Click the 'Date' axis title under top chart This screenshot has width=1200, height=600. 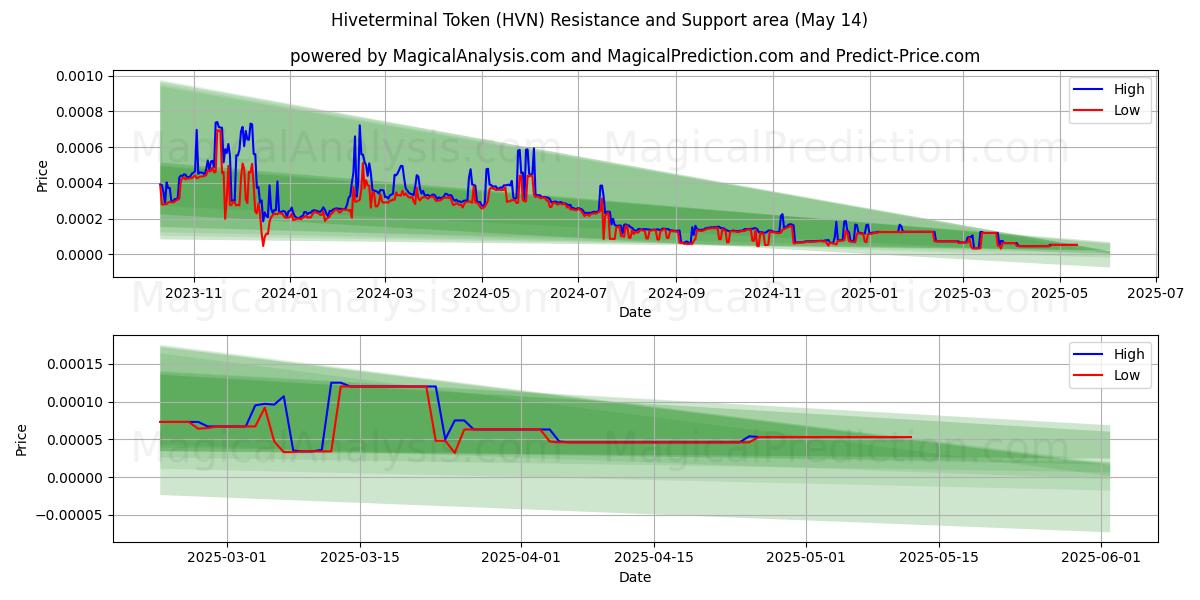(635, 312)
